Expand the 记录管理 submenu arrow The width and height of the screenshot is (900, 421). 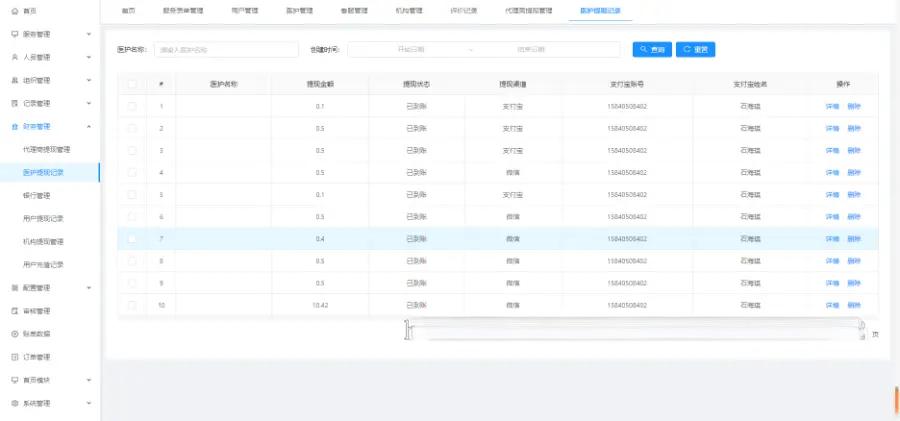pos(88,103)
